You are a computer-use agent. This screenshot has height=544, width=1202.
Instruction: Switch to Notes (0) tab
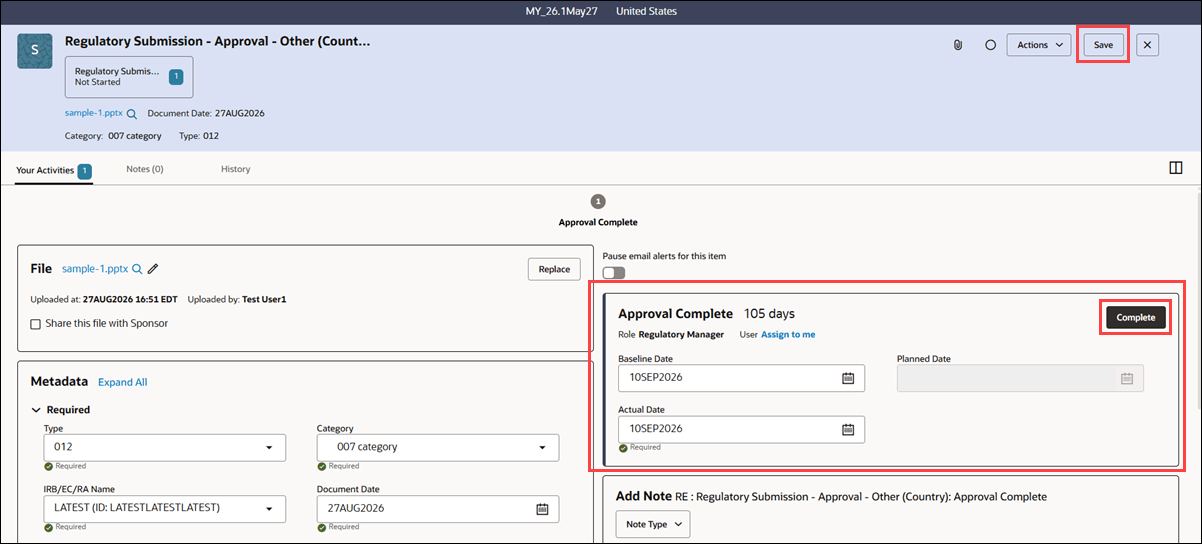coord(145,169)
